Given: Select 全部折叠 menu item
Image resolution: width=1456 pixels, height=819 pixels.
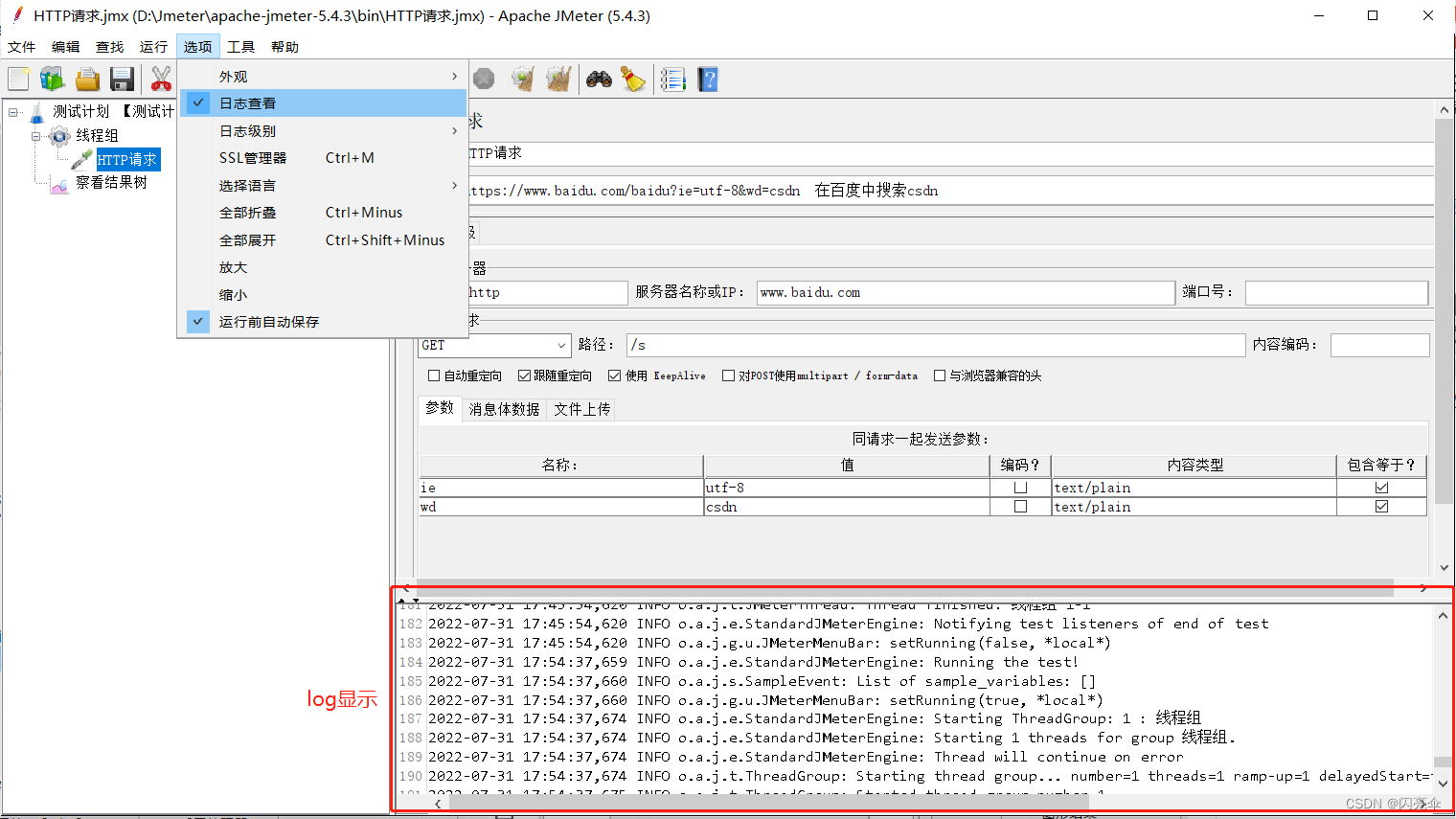Looking at the screenshot, I should click(x=323, y=212).
